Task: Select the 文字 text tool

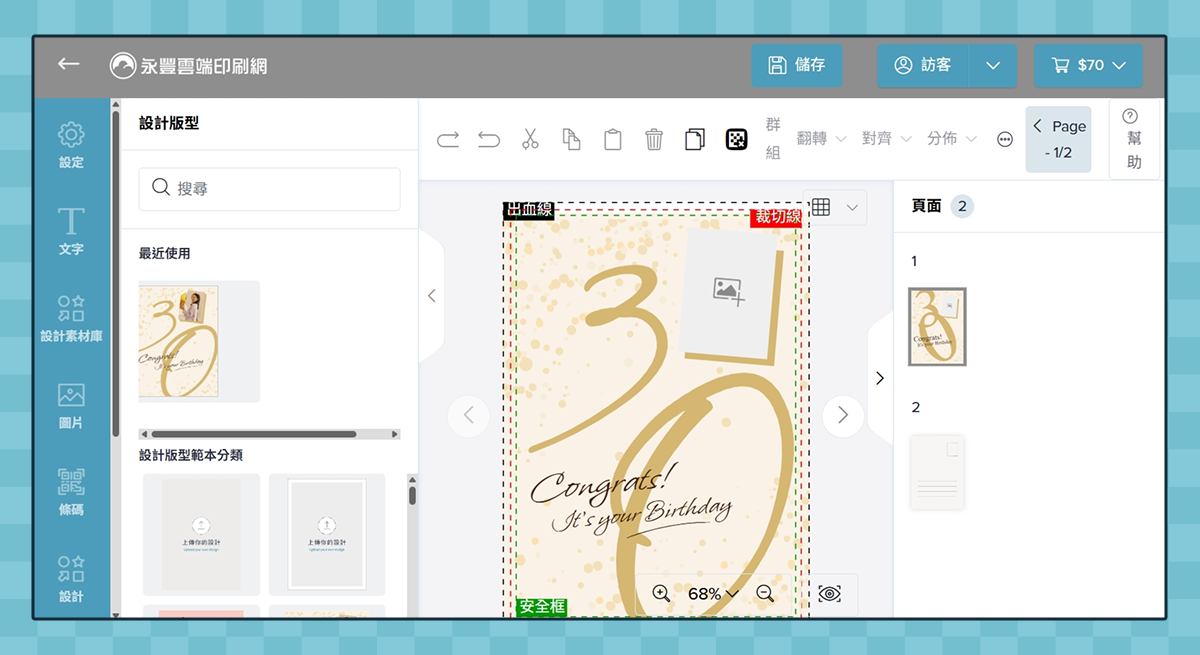Action: pyautogui.click(x=71, y=232)
